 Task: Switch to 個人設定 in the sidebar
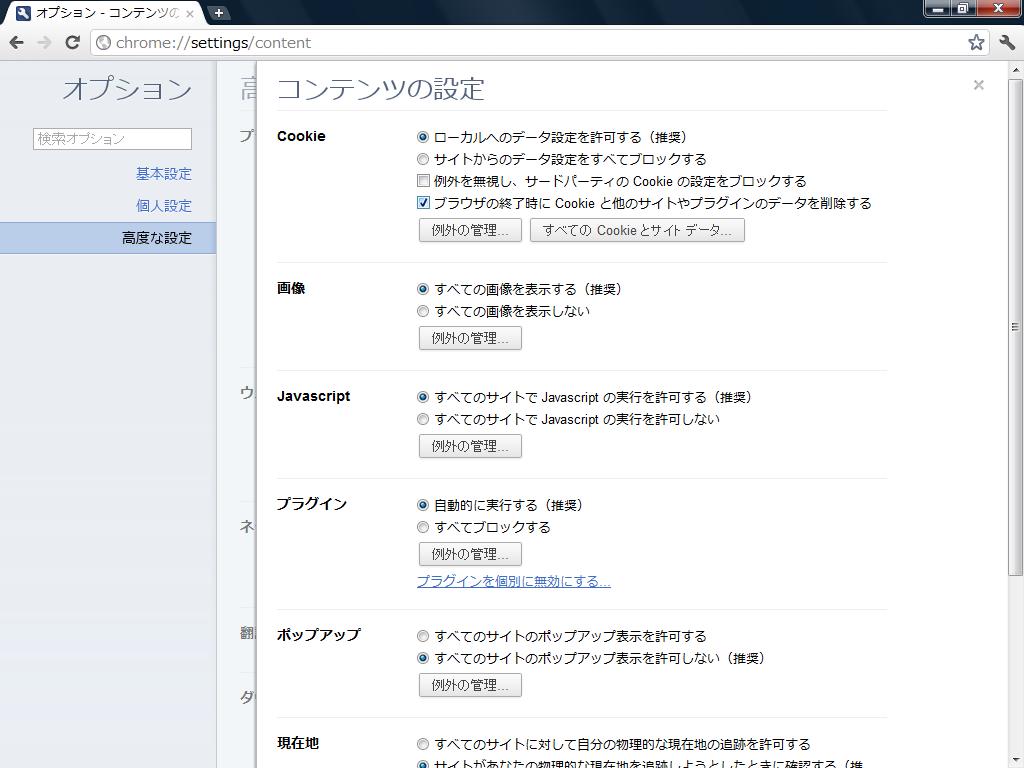point(163,205)
